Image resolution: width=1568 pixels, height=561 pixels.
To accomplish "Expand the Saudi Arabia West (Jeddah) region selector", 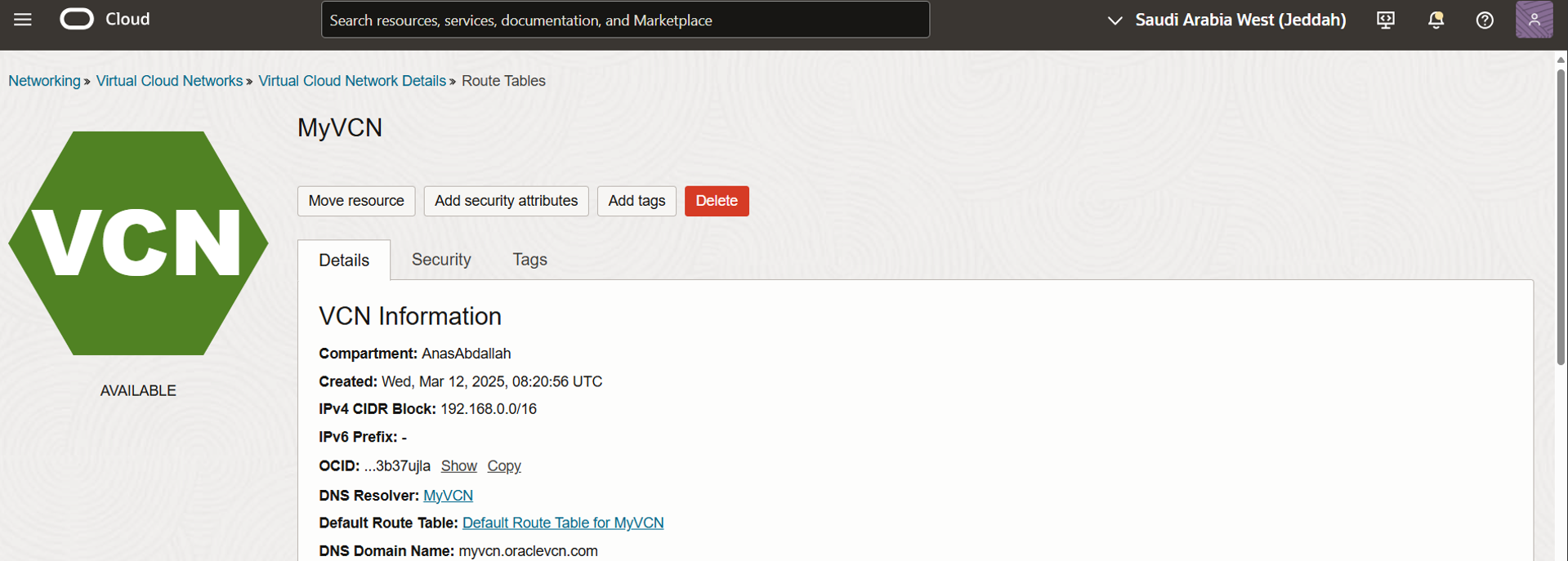I will point(1226,20).
